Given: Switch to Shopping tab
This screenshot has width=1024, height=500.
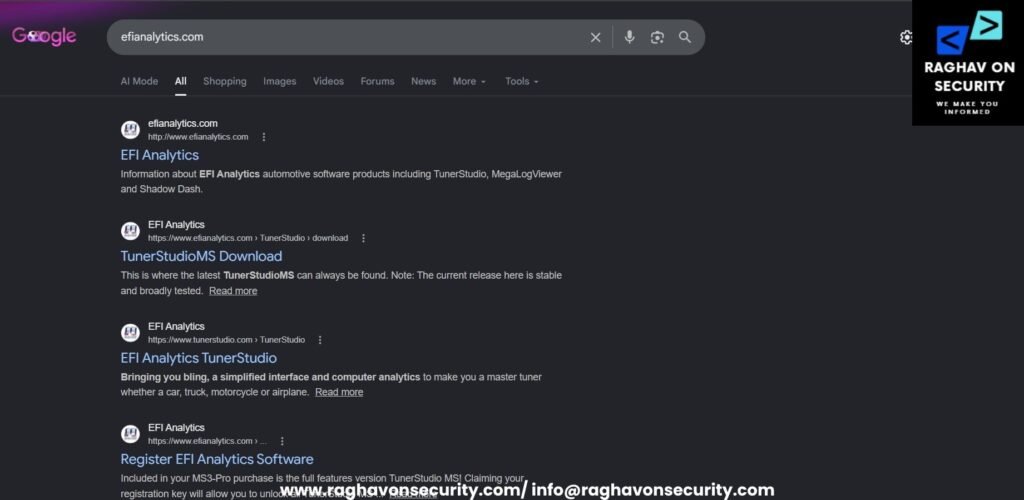Looking at the screenshot, I should tap(225, 82).
